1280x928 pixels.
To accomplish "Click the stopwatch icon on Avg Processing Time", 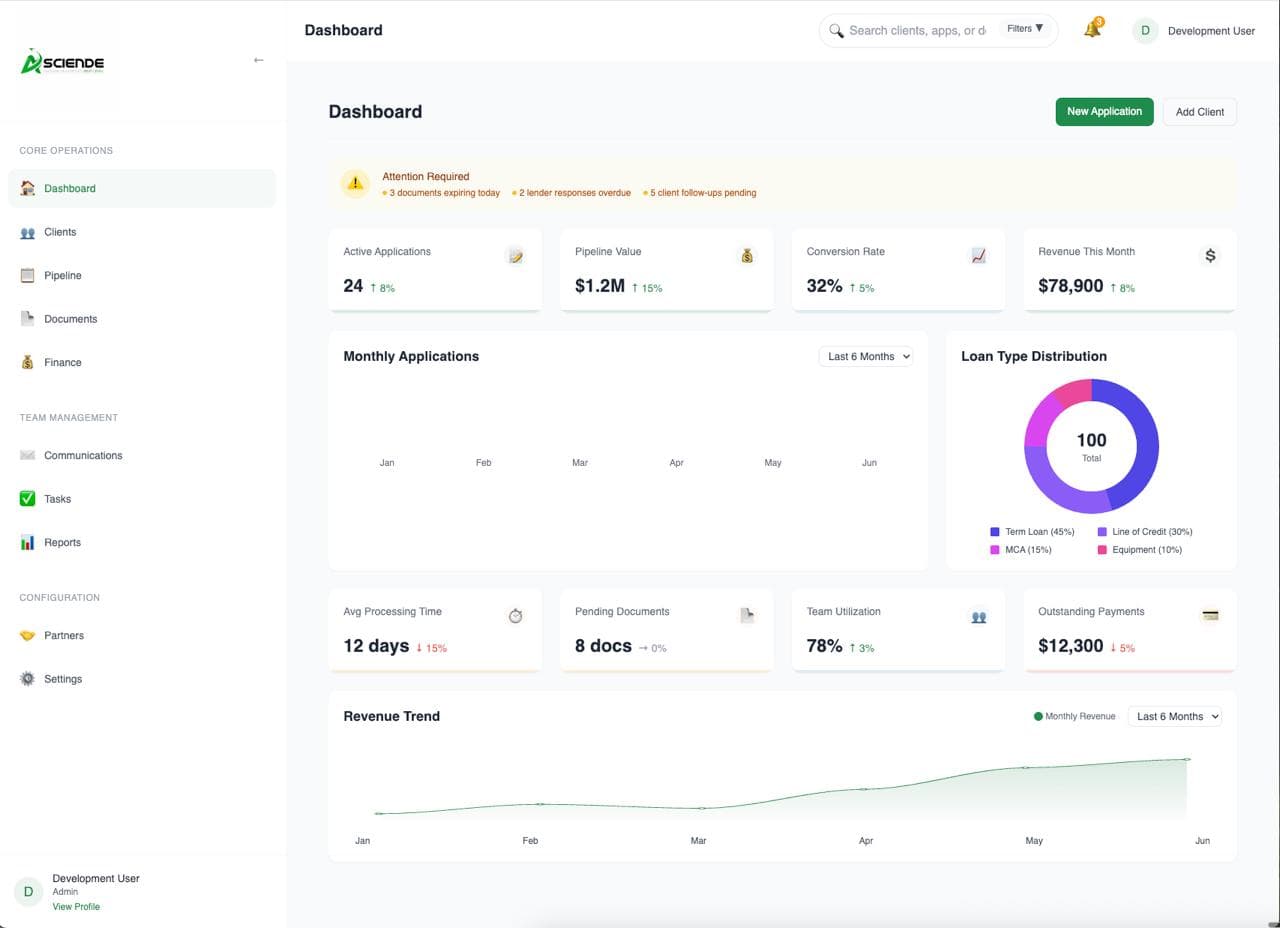I will pos(515,616).
